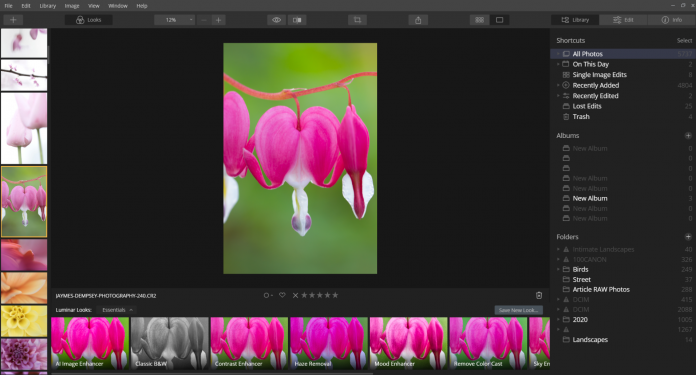Expand the Birds folder

pos(558,269)
